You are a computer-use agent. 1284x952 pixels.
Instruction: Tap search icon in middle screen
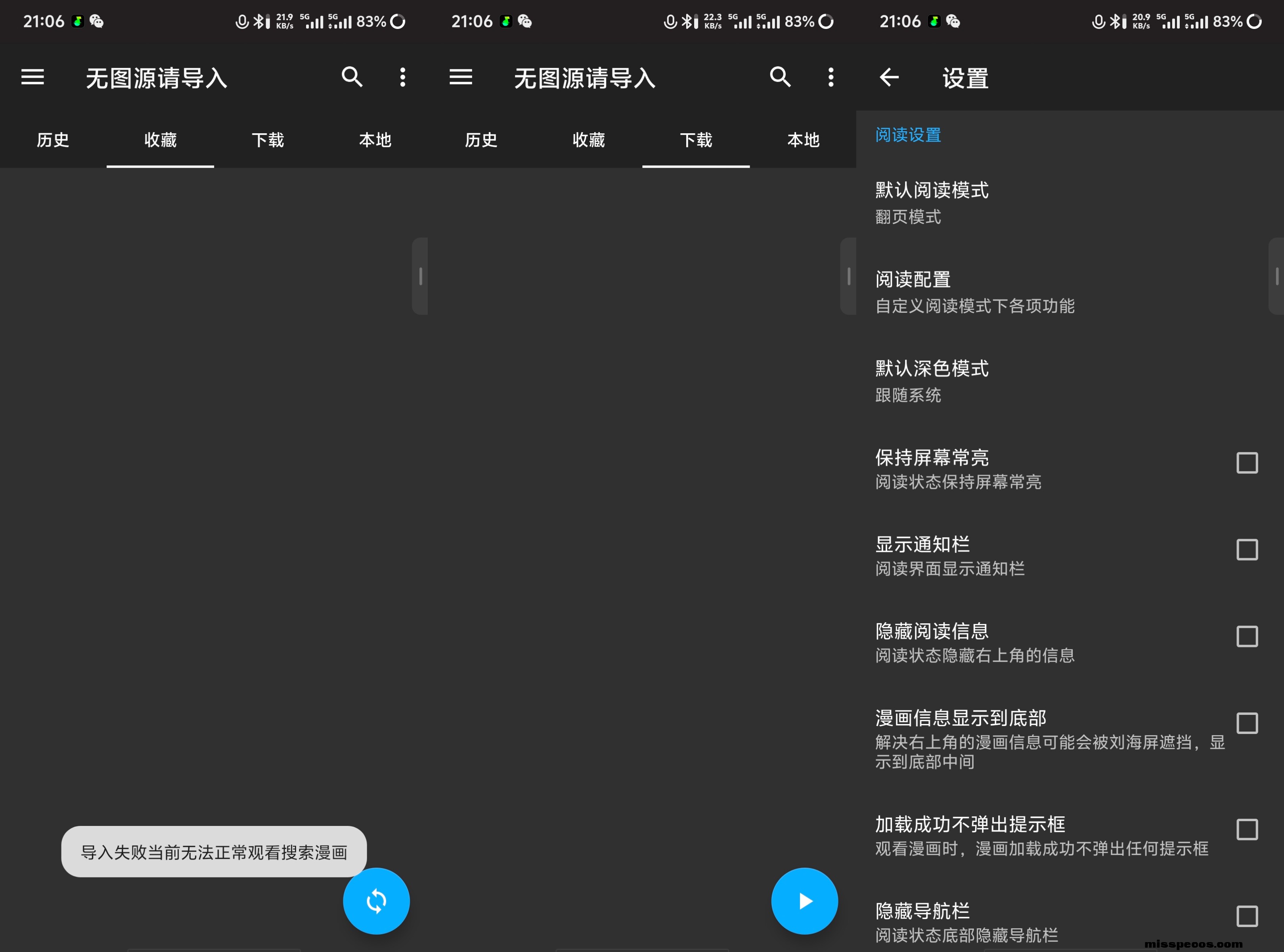pyautogui.click(x=780, y=77)
